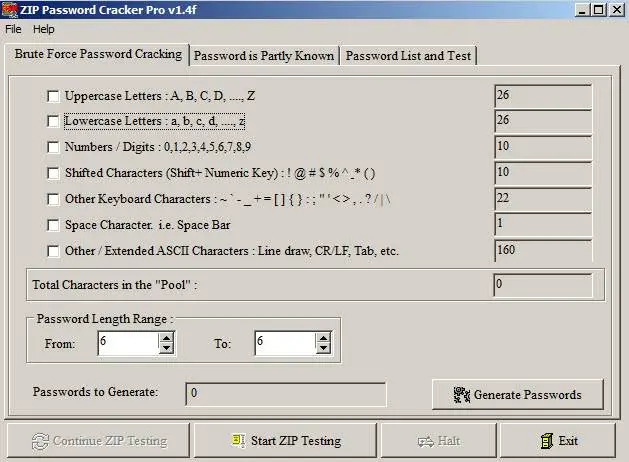Minimize the ZIP Password Cracker window

[582, 10]
